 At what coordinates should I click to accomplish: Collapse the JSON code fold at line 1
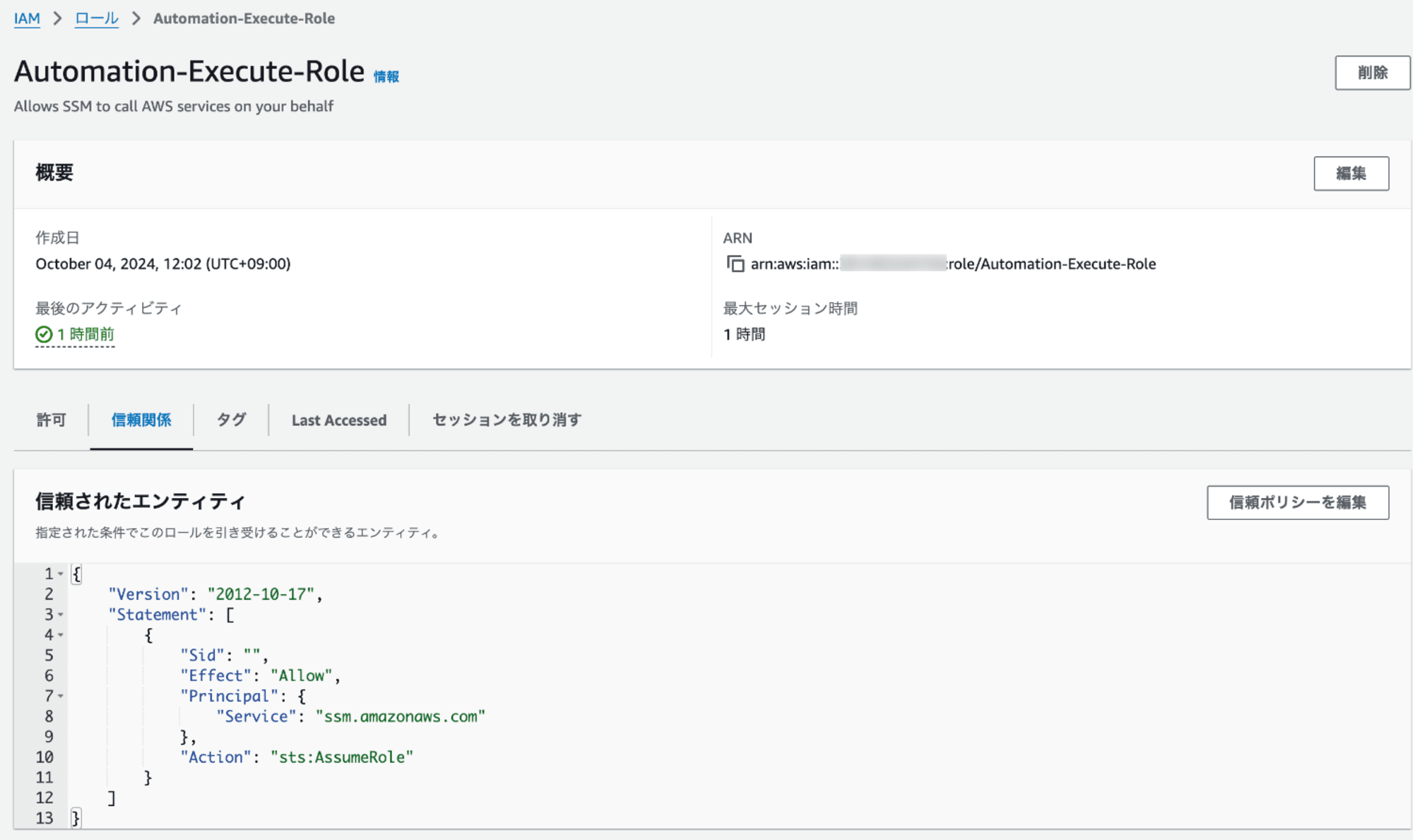coord(61,574)
